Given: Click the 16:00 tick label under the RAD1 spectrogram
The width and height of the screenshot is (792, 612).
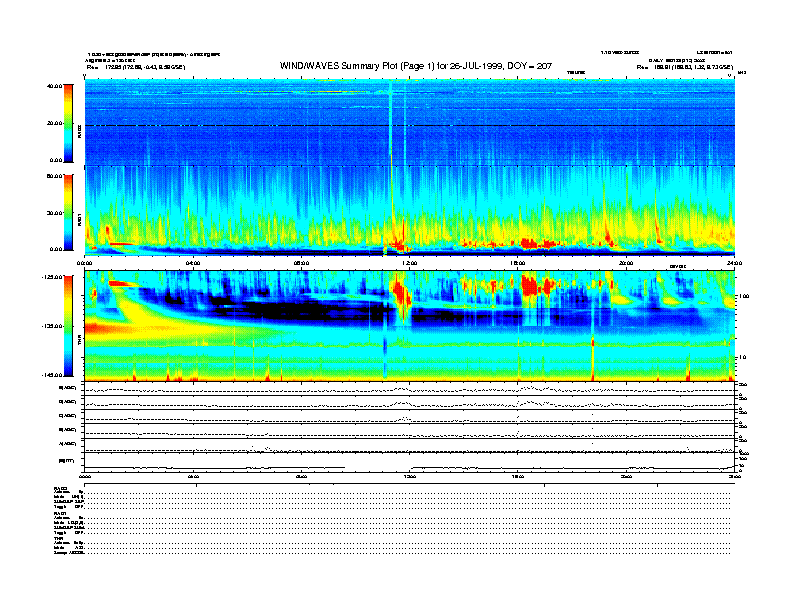Looking at the screenshot, I should [518, 263].
